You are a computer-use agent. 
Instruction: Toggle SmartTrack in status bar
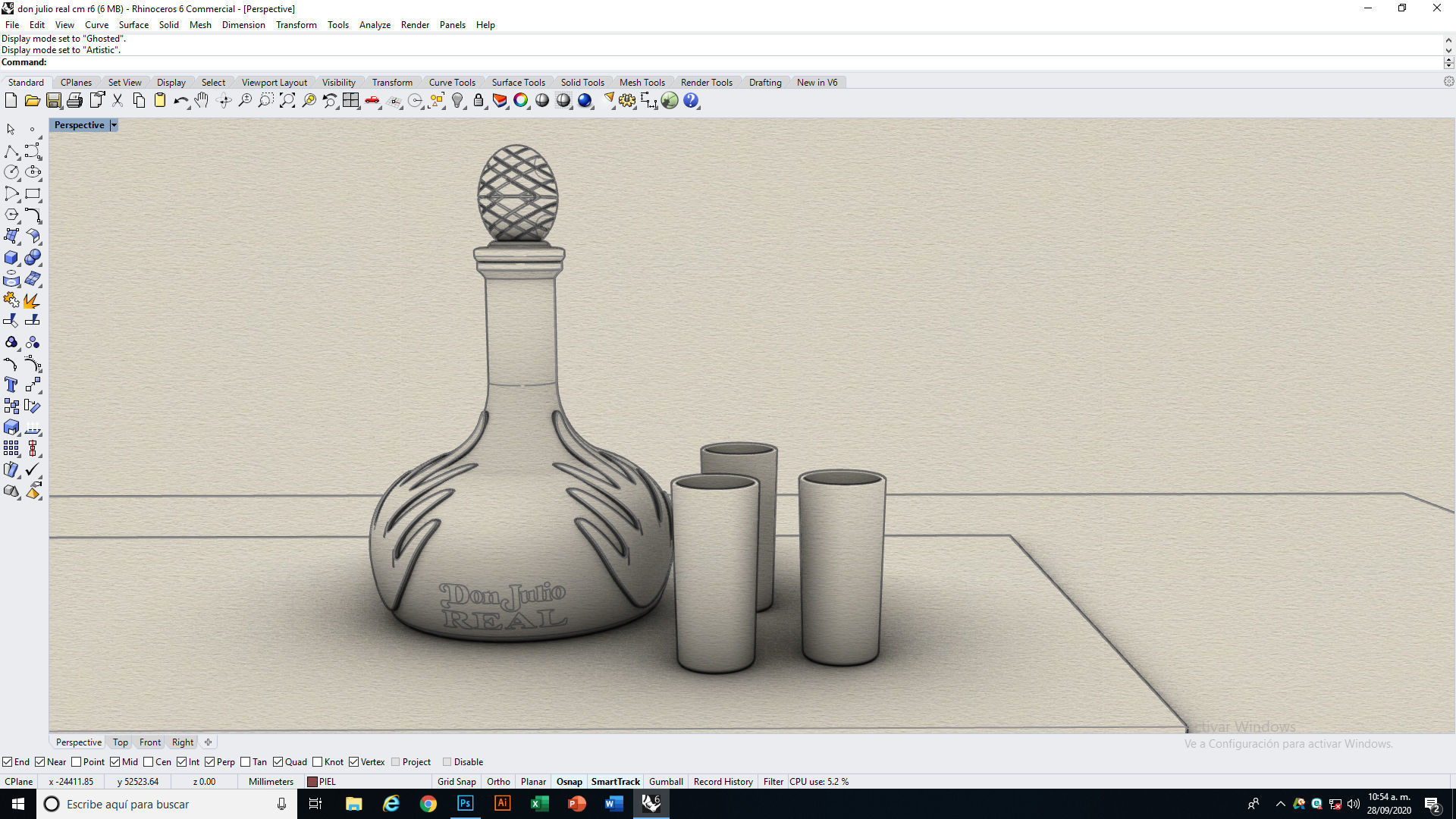[615, 781]
